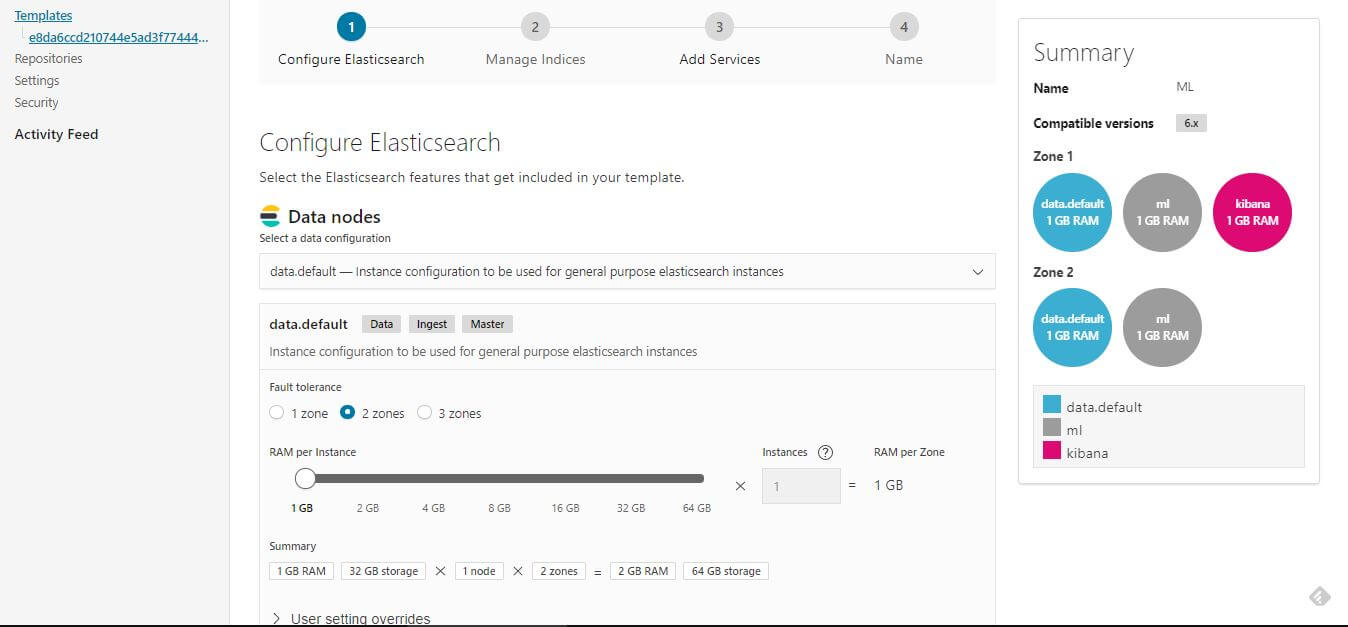Viewport: 1348px width, 627px height.
Task: Select the 1 zone fault tolerance option
Action: [x=277, y=412]
